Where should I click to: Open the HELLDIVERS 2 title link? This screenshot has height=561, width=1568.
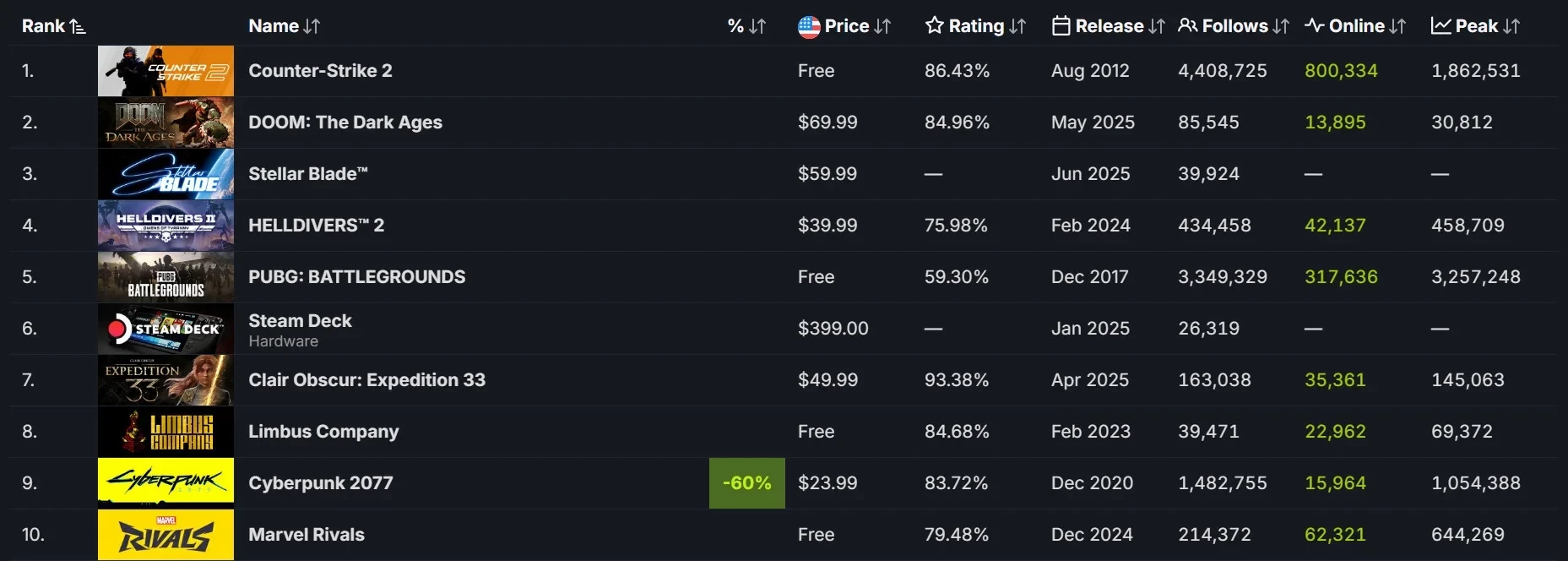point(316,226)
